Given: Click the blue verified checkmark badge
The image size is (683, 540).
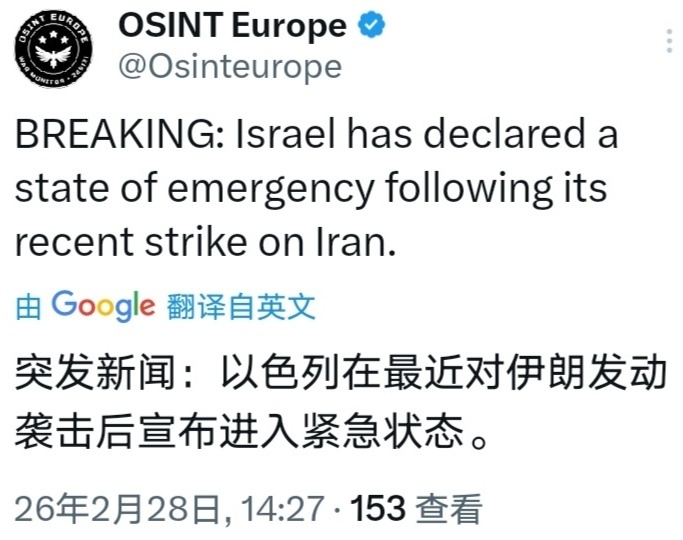Looking at the screenshot, I should (x=373, y=27).
